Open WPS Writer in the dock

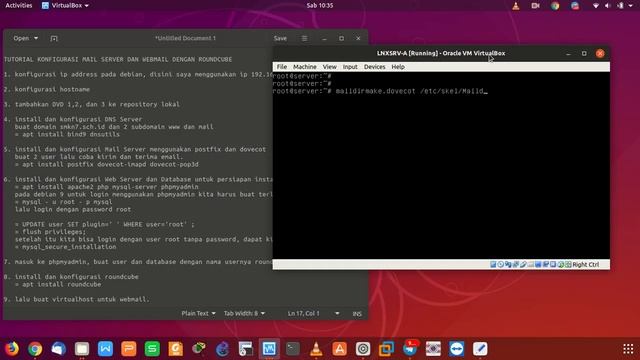pyautogui.click(x=105, y=349)
